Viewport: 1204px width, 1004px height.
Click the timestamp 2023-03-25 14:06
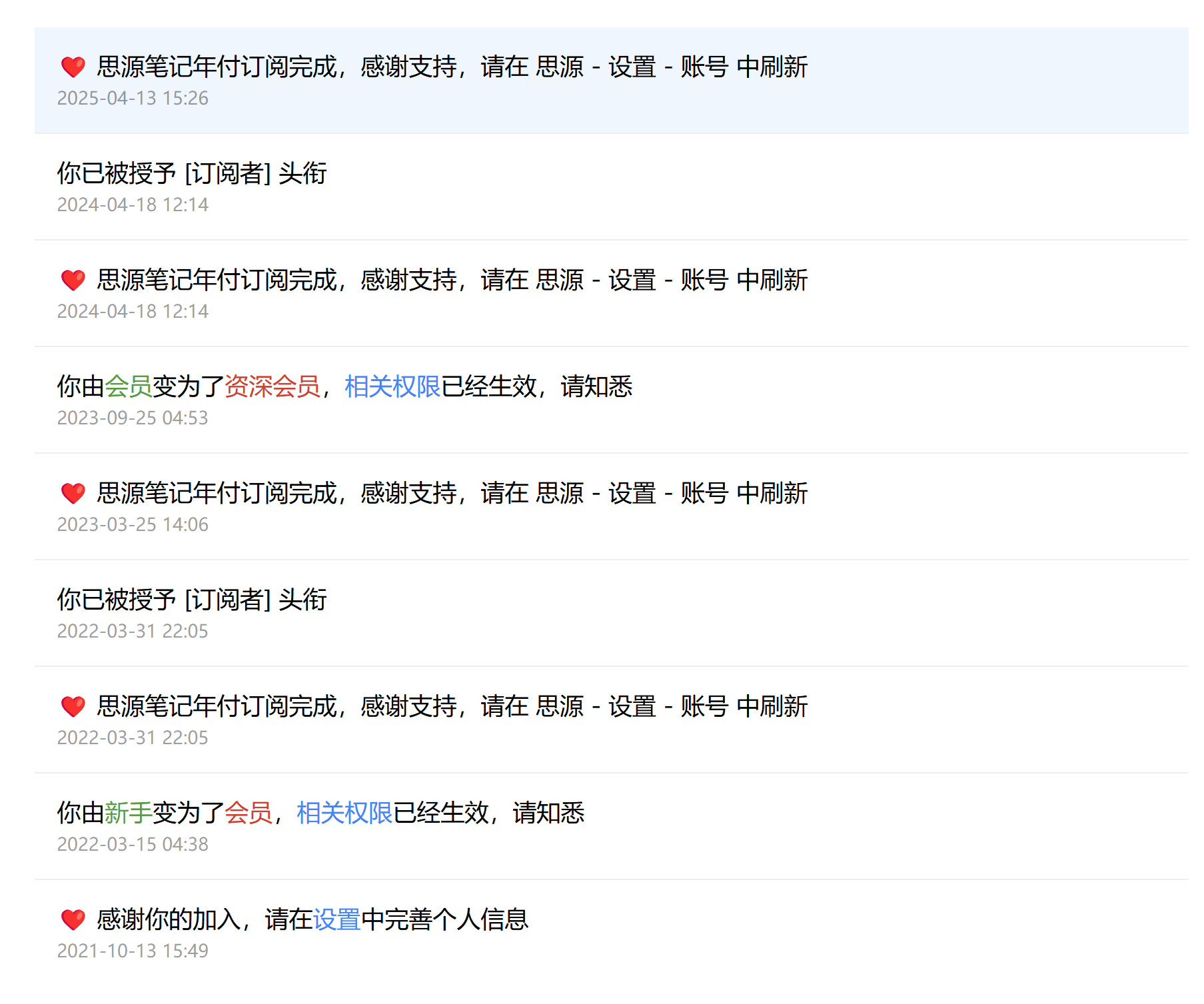pyautogui.click(x=133, y=524)
